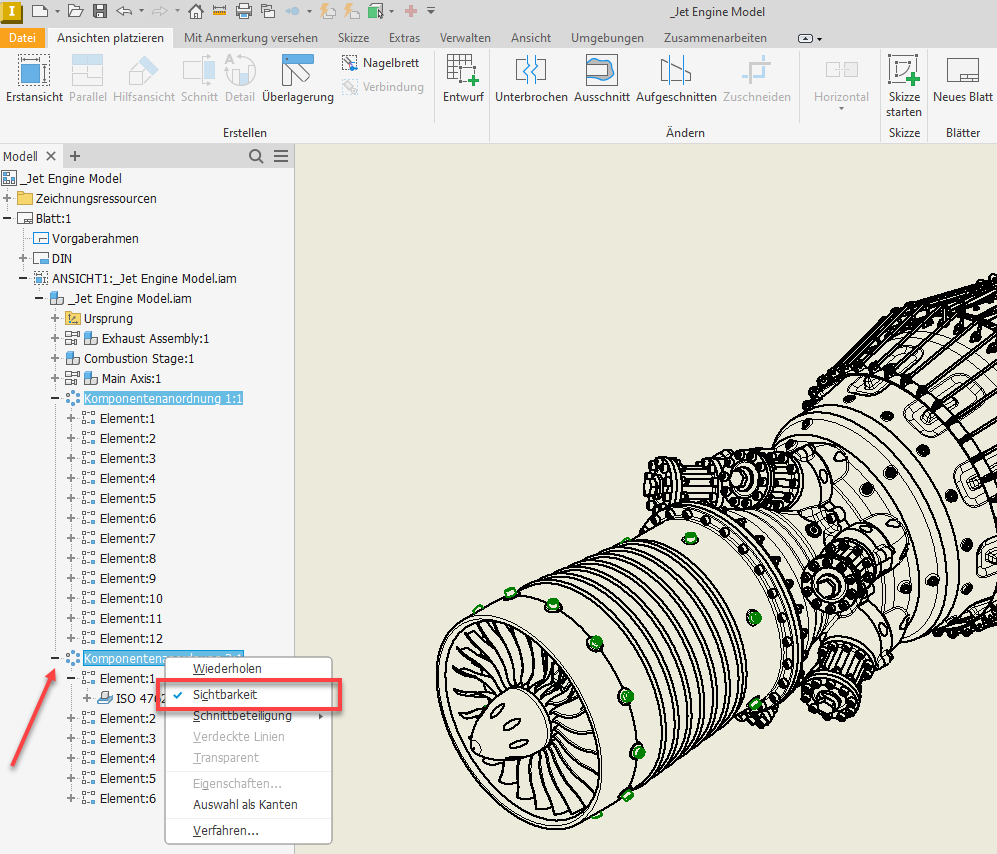The width and height of the screenshot is (997, 854).
Task: Expand the Exhaust Assembly:1 node
Action: [56, 338]
